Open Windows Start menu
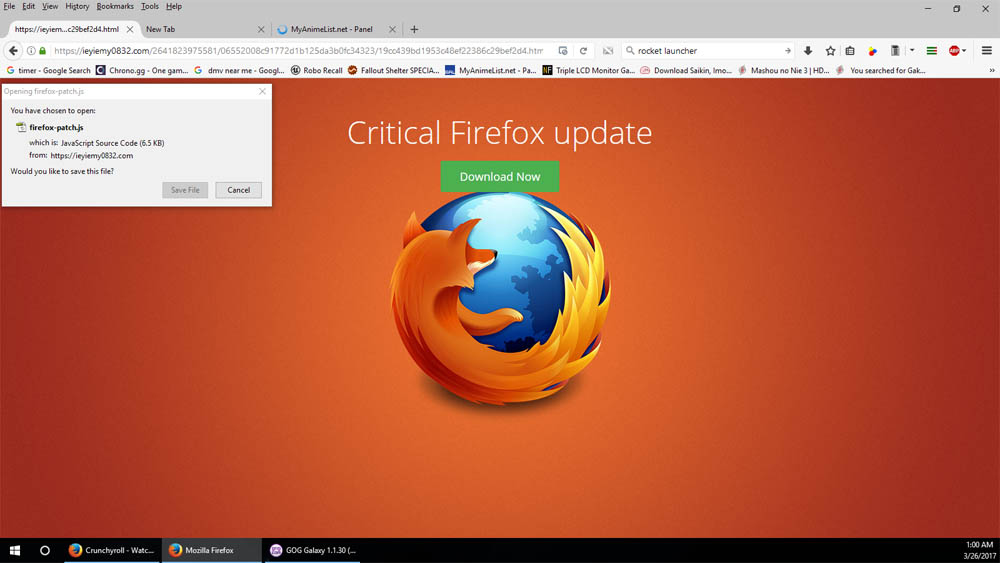The image size is (1000, 563). [x=15, y=550]
